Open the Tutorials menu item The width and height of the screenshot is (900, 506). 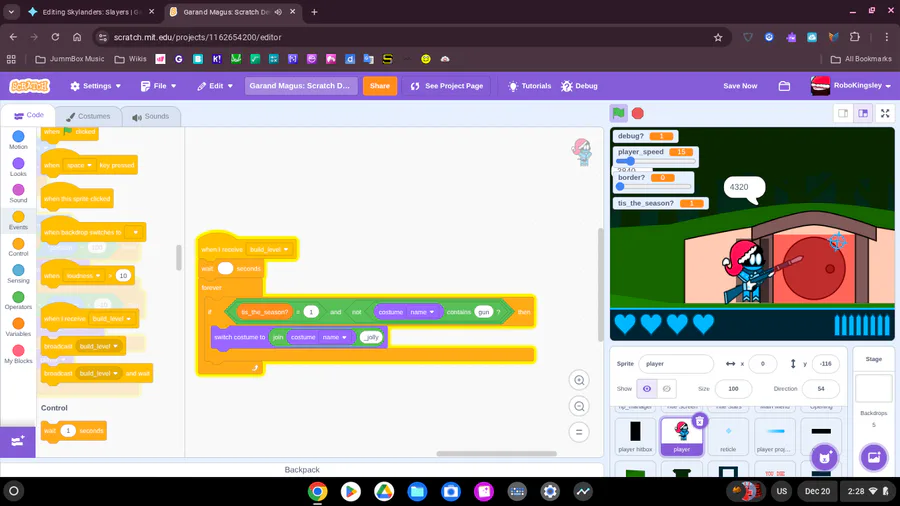tap(529, 86)
